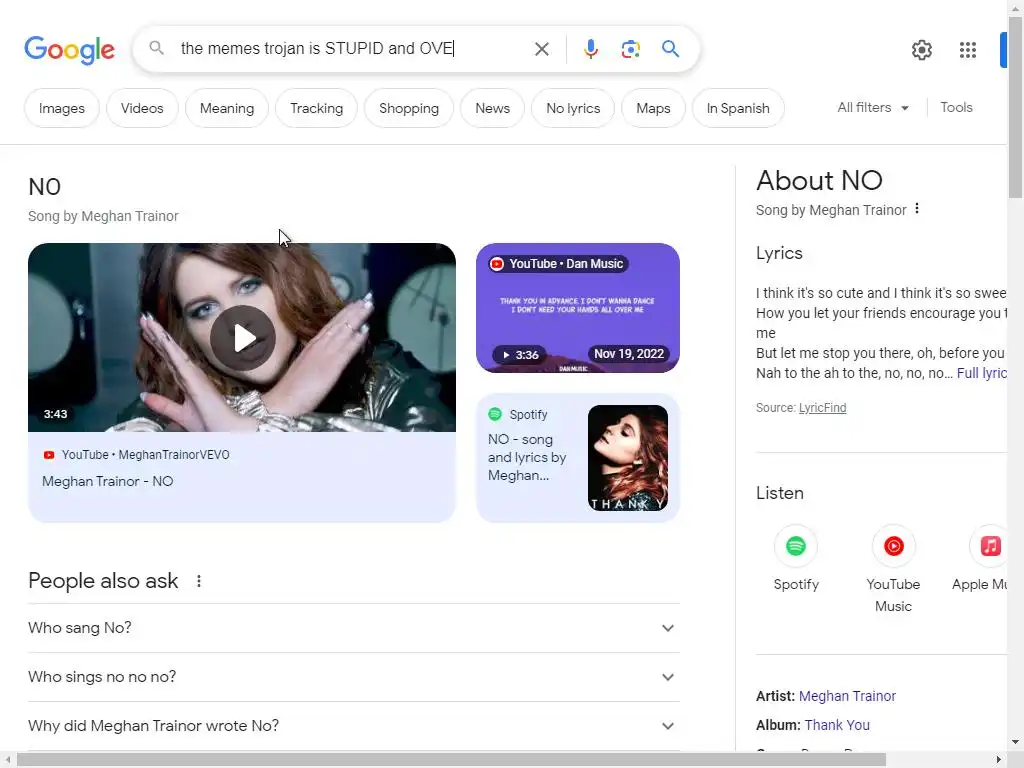Switch to the Shopping results
The width and height of the screenshot is (1024, 768).
pos(409,108)
